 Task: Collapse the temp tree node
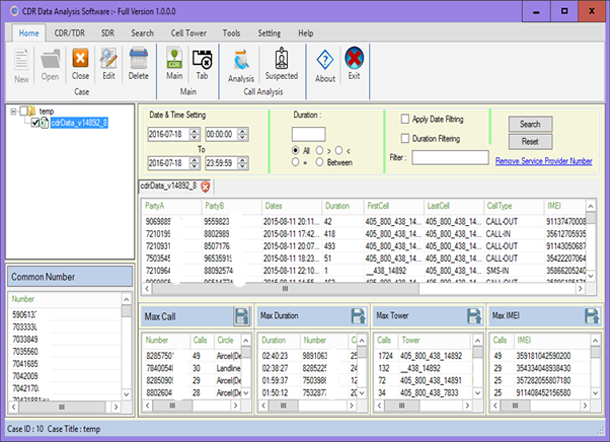pos(15,110)
